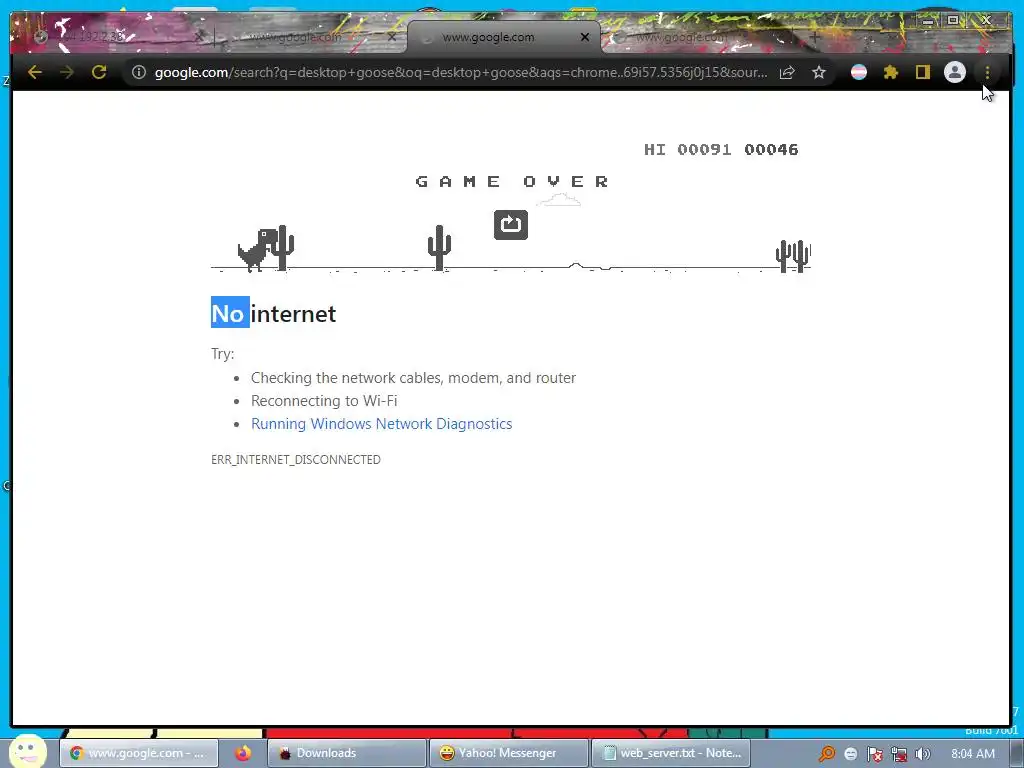This screenshot has width=1024, height=768.
Task: Click Reconnecting to Wi-Fi suggestion text
Action: [x=324, y=401]
